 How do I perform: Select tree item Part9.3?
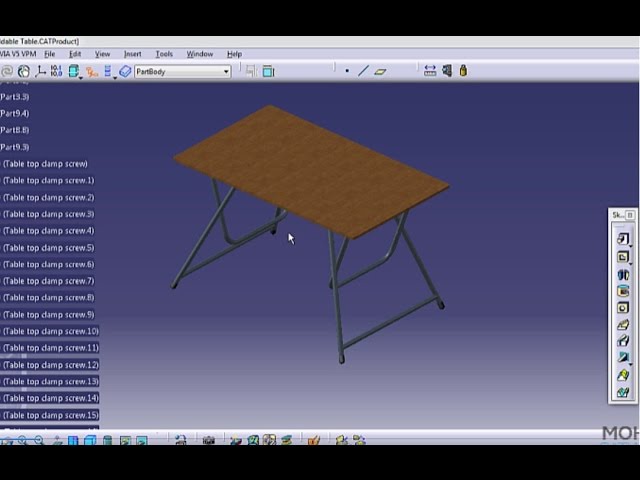point(14,147)
